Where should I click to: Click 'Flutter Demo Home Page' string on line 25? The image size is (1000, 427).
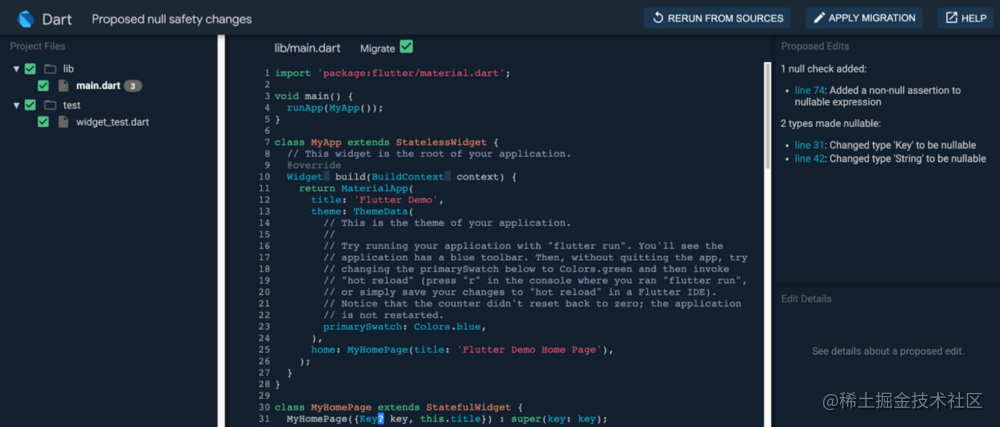pos(532,349)
